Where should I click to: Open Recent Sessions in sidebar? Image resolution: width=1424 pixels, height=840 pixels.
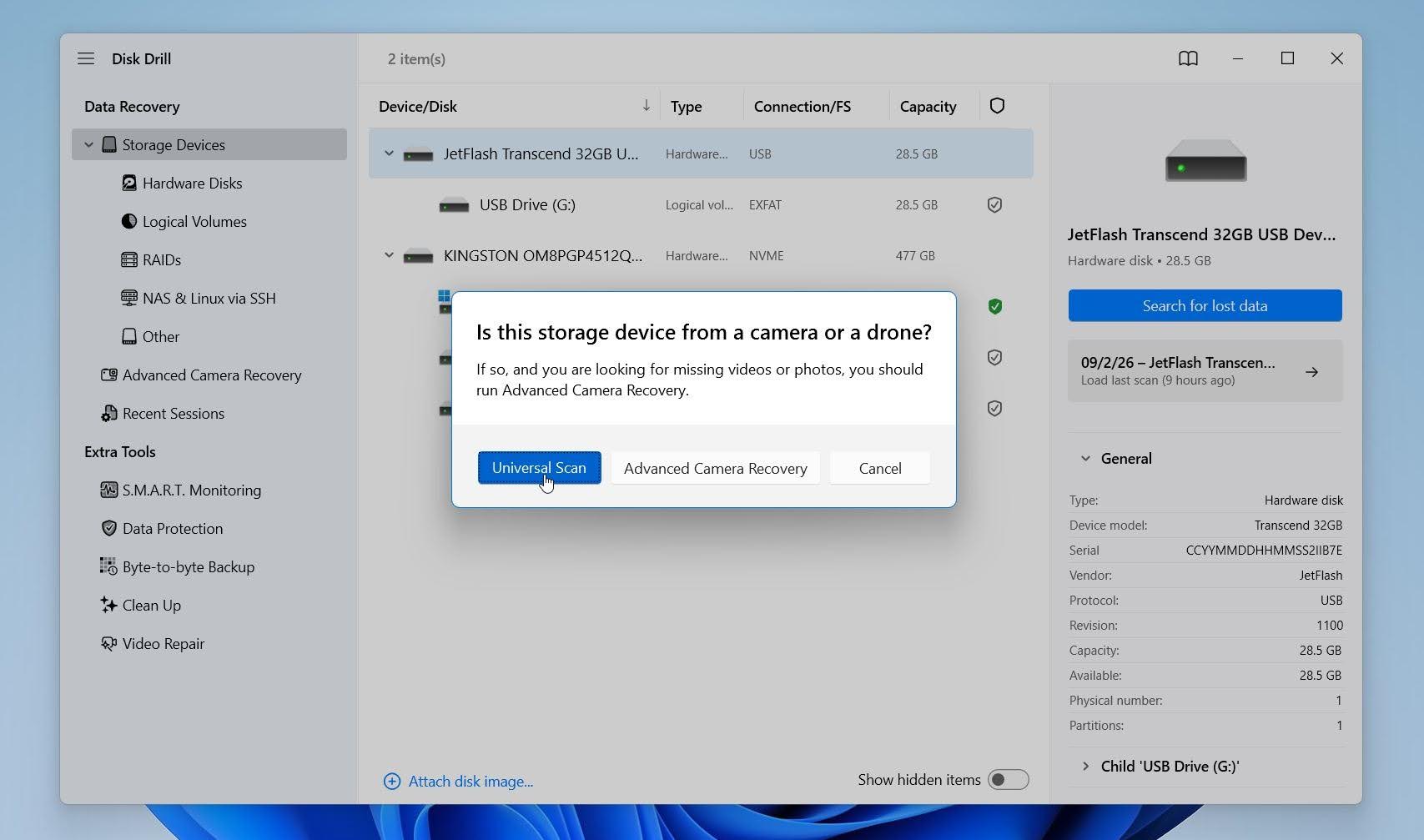(x=174, y=413)
